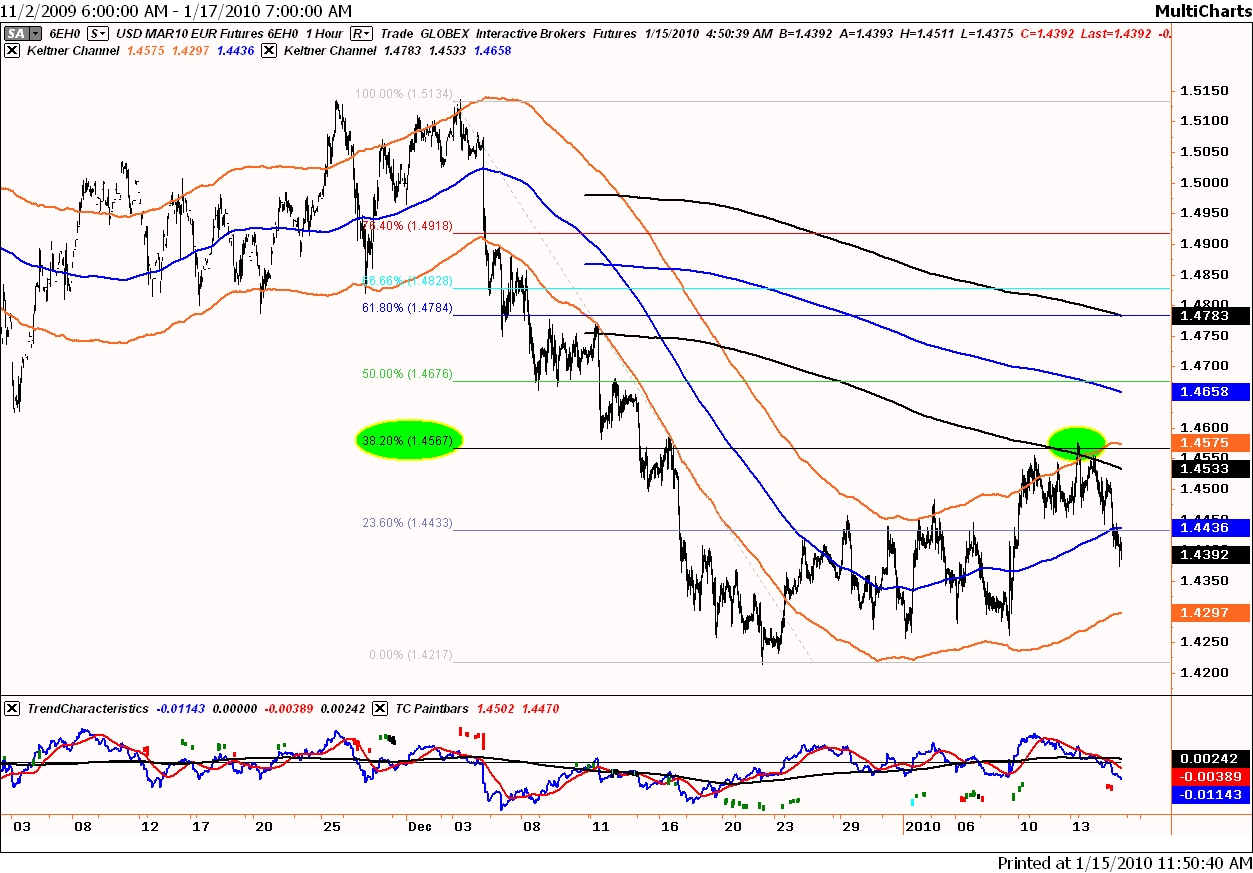Open the R resolution dropdown
Viewport: 1253px width, 873px height.
(363, 33)
